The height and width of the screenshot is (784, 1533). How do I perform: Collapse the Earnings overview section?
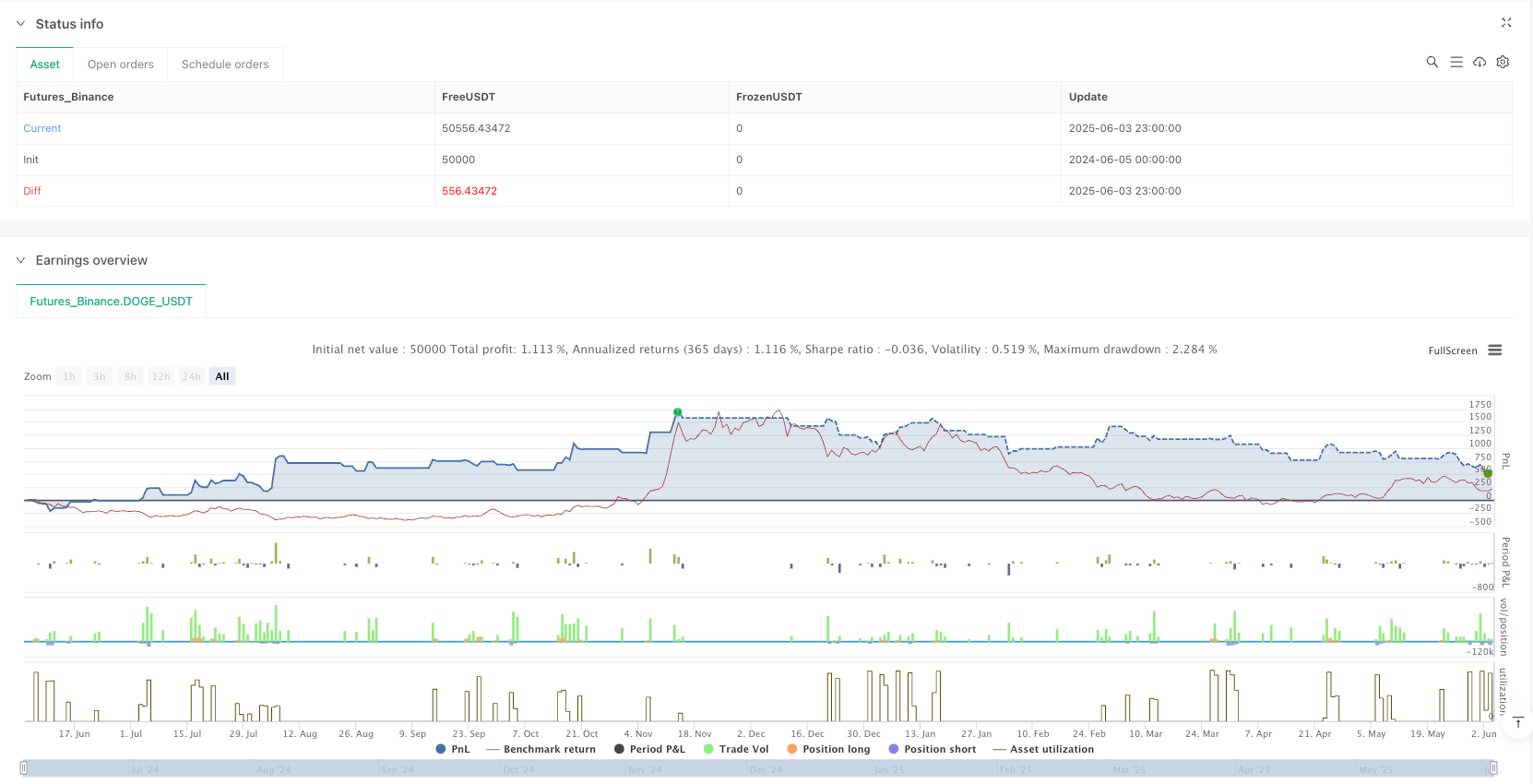coord(20,260)
